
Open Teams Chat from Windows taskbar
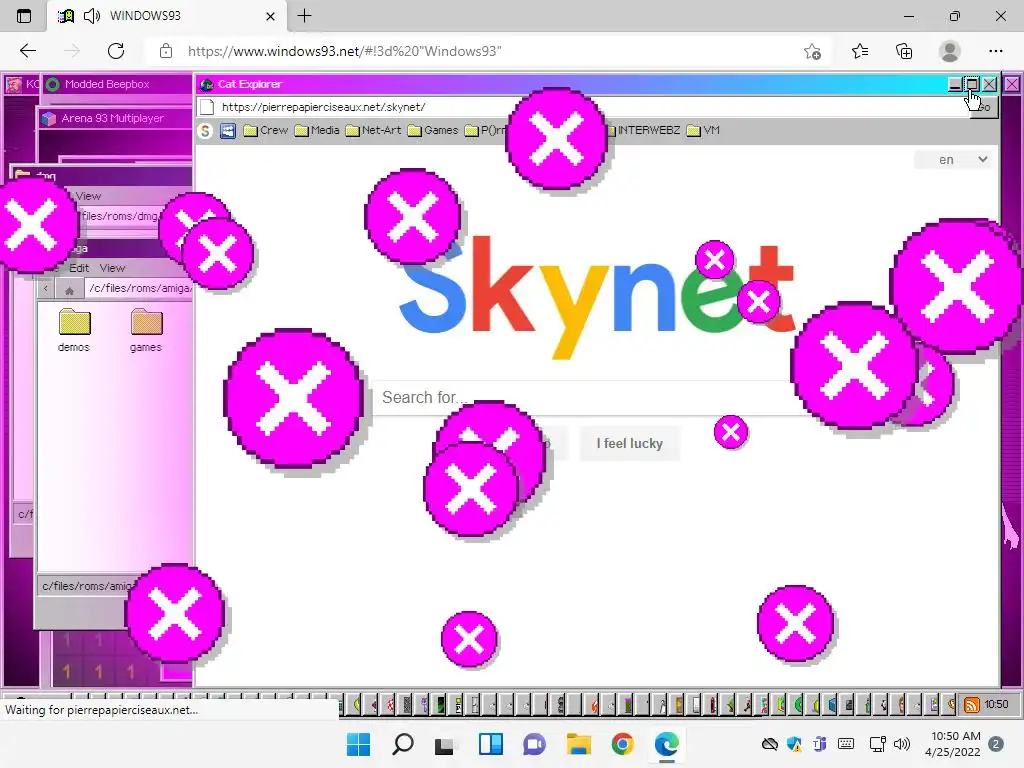[534, 744]
